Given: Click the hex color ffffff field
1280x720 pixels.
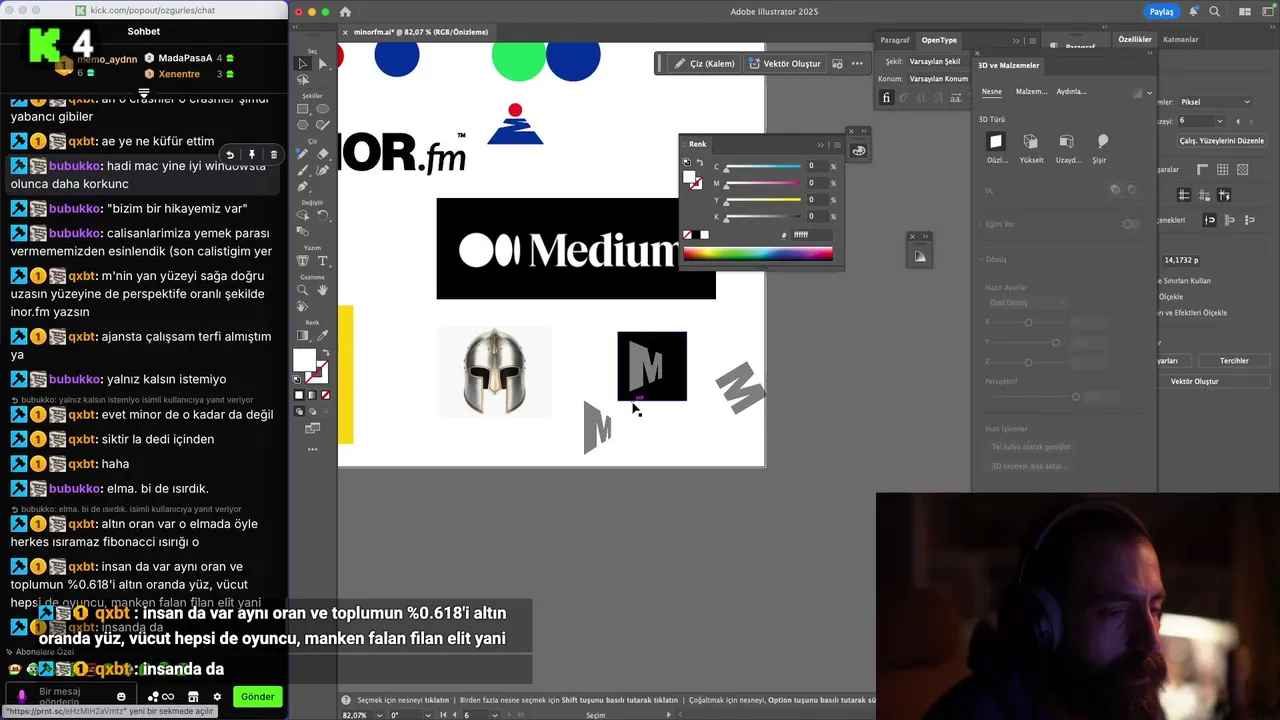Looking at the screenshot, I should tap(811, 235).
